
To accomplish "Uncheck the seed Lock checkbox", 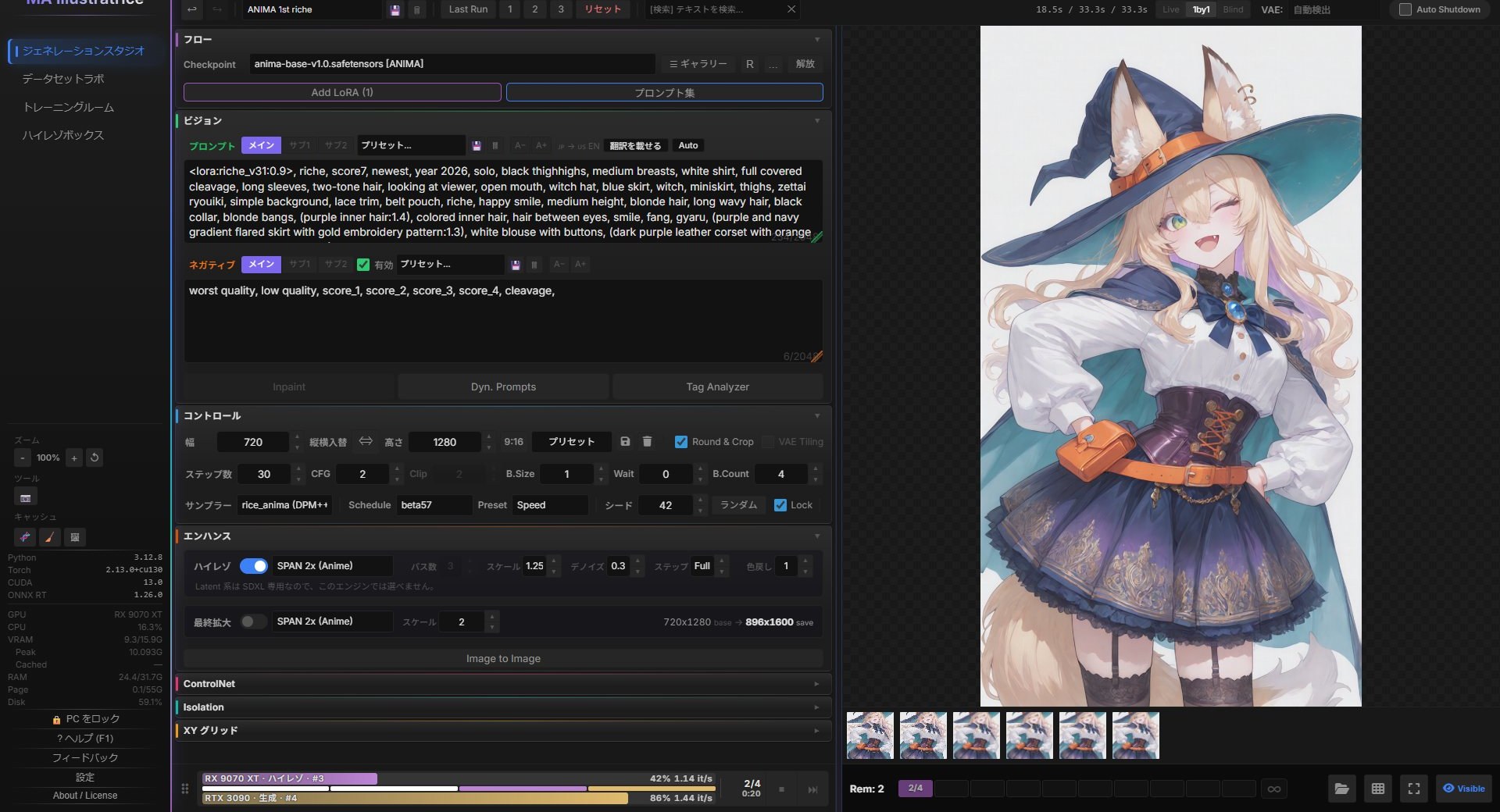I will point(780,505).
